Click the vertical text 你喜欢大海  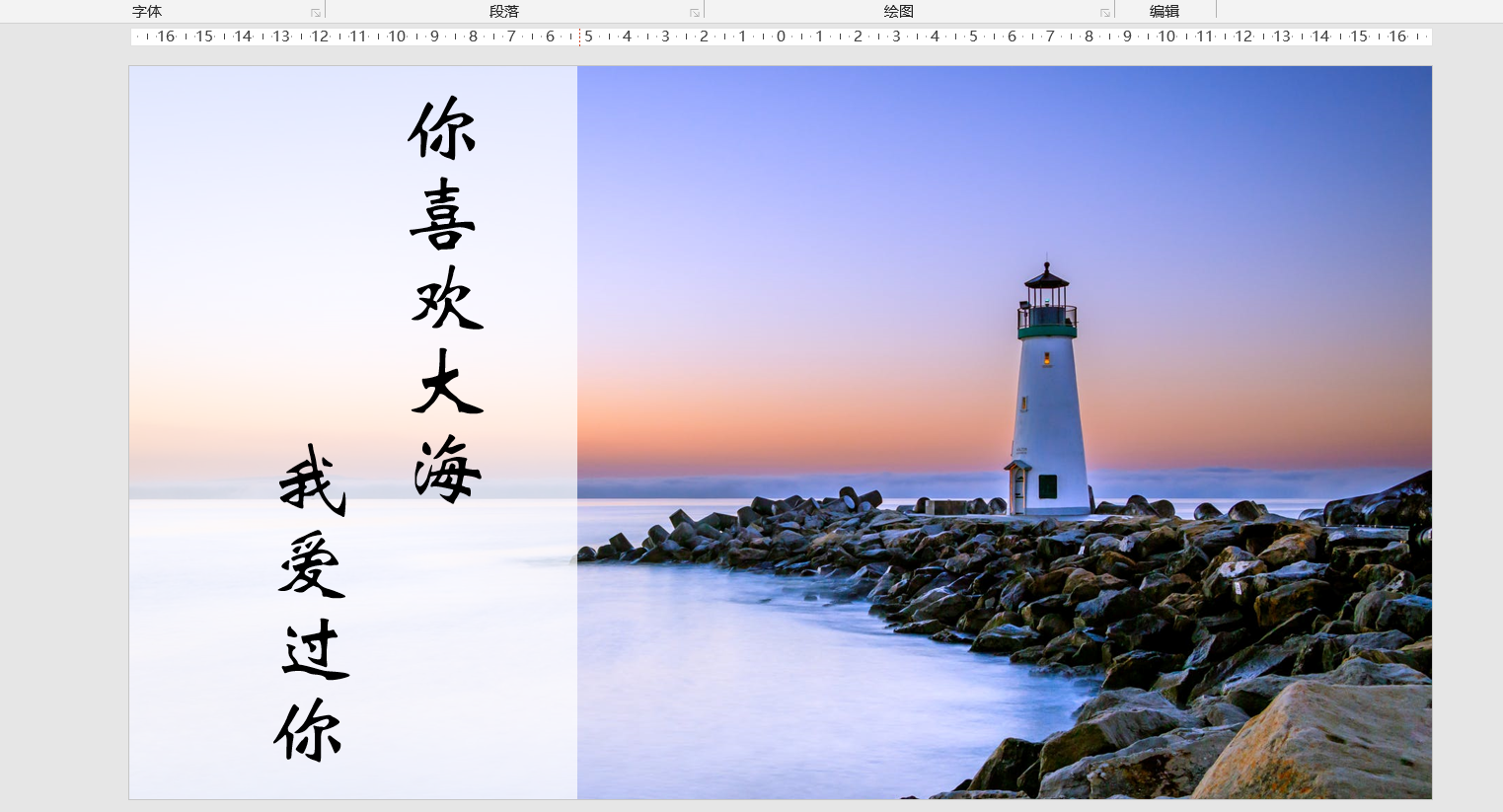(444, 296)
